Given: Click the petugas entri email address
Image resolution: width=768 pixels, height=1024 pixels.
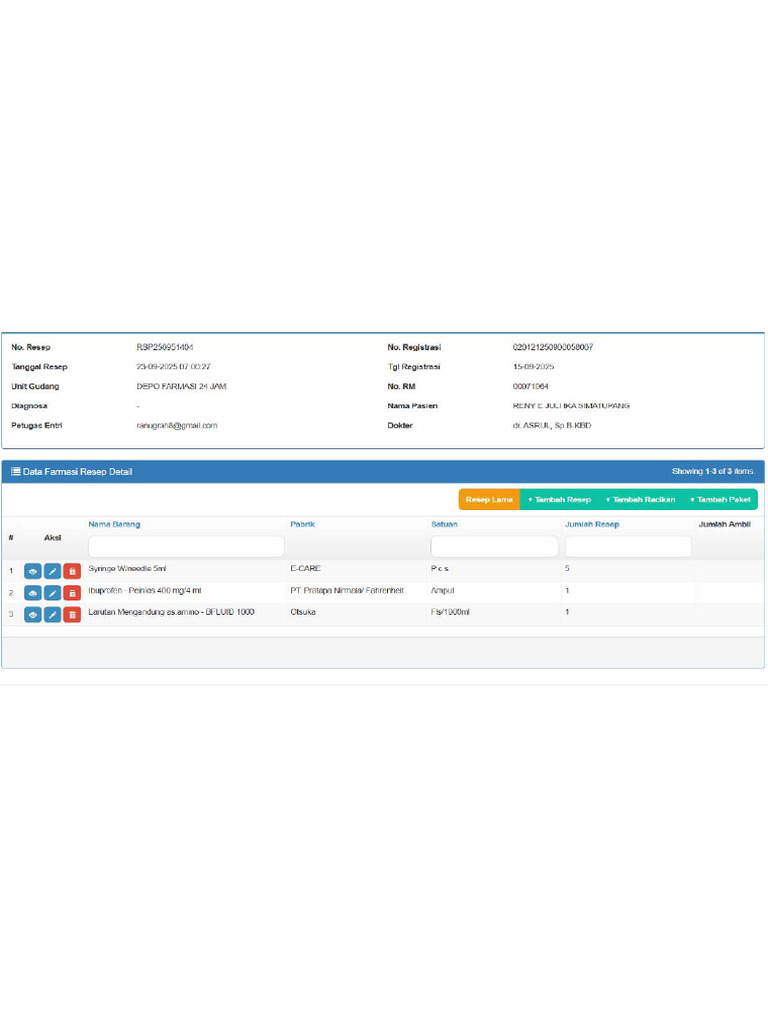Looking at the screenshot, I should click(x=177, y=426).
